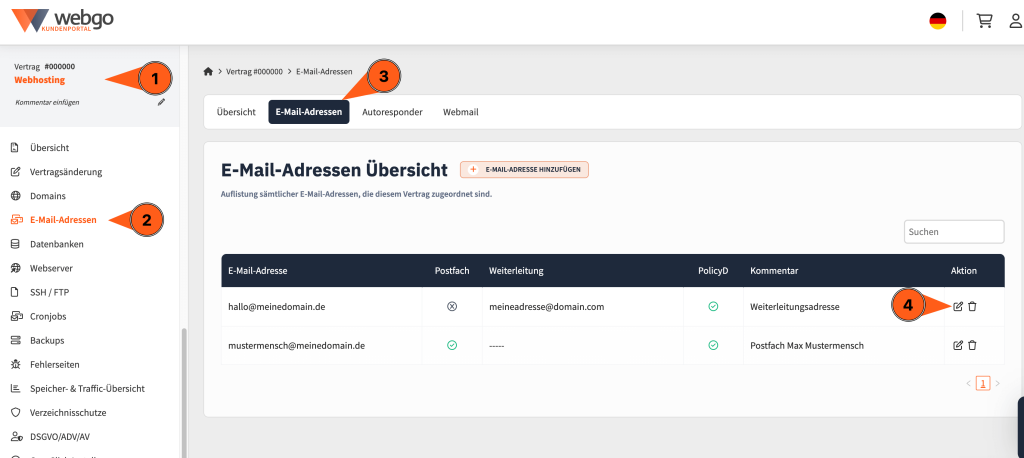Click the Cronjobs sidebar icon
This screenshot has width=1024, height=458.
[16, 316]
